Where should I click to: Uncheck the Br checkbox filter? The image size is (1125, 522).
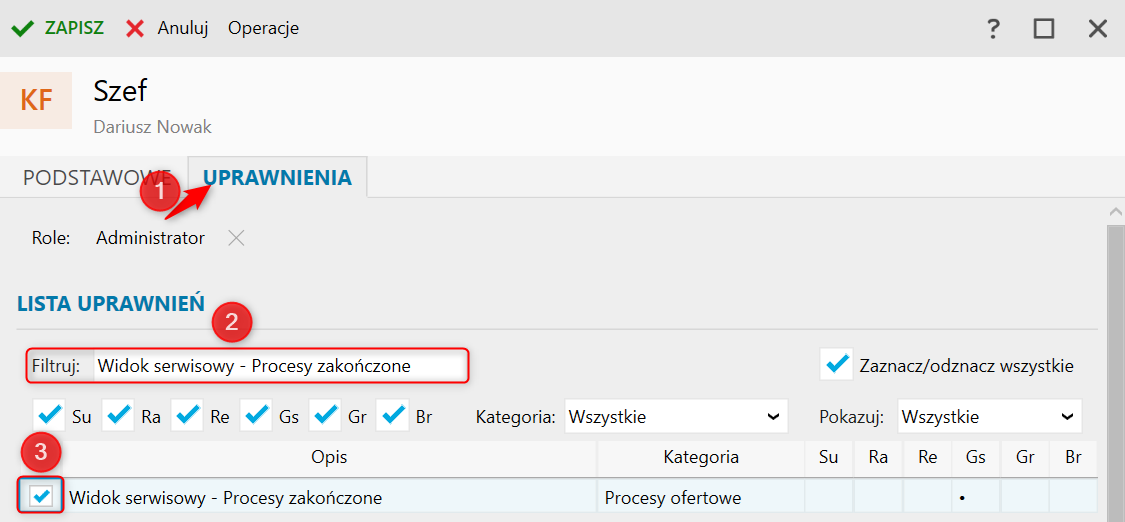pyautogui.click(x=394, y=415)
